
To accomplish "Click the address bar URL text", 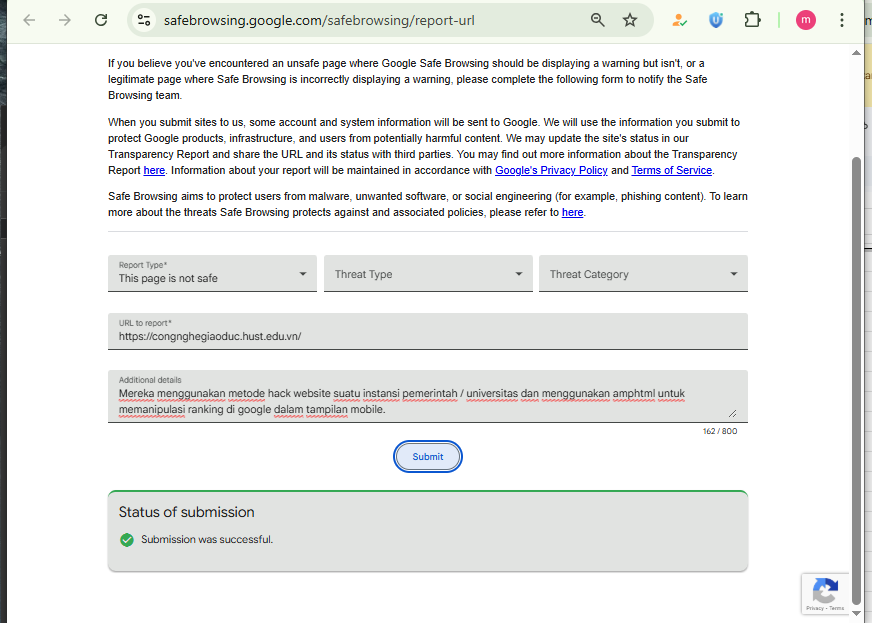I will tap(319, 21).
